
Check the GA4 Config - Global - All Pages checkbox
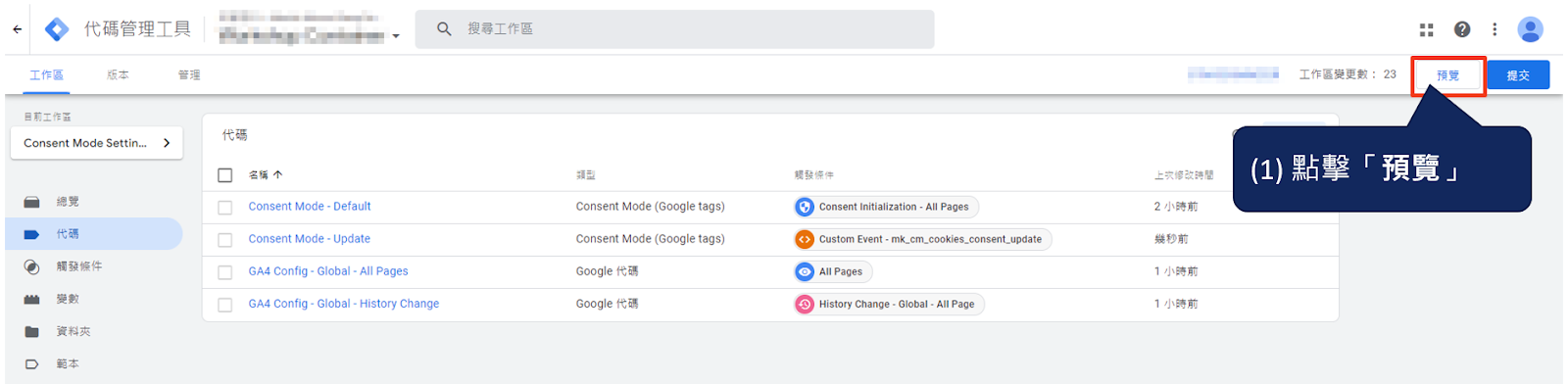coord(225,272)
